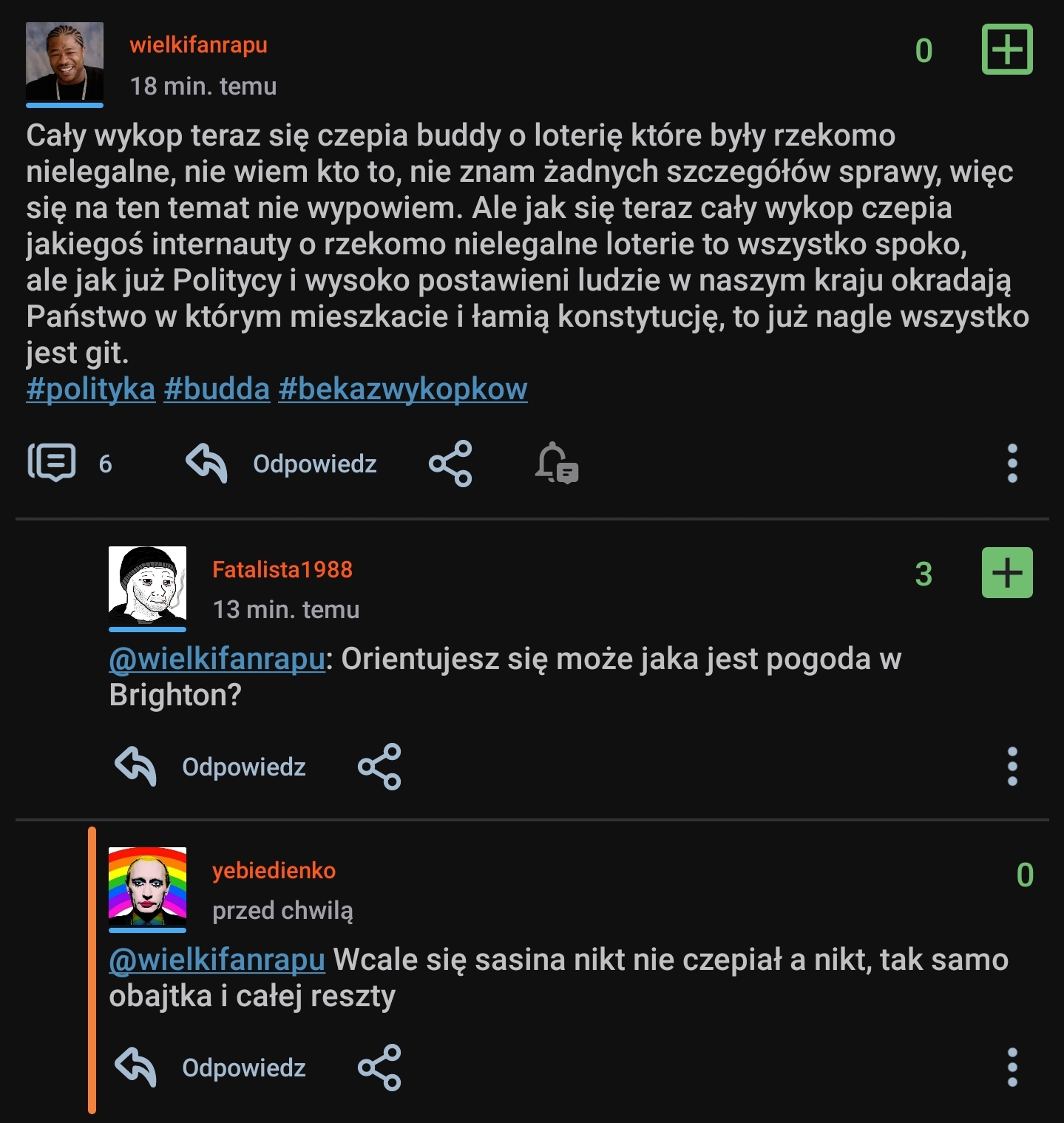Viewport: 1064px width, 1123px height.
Task: Click Odpowiedz text under the main post
Action: pyautogui.click(x=315, y=464)
